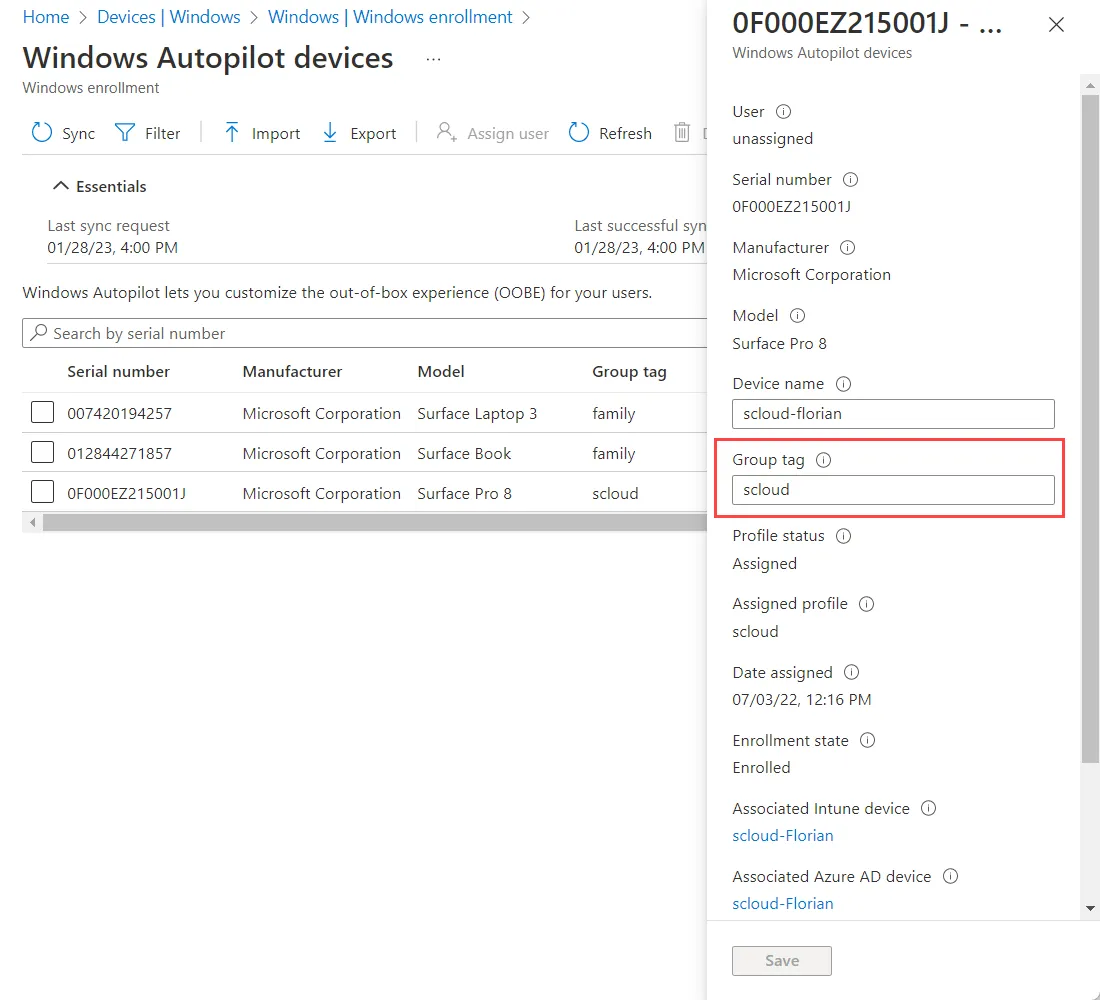This screenshot has width=1100, height=1000.
Task: Click the Sync toolbar button
Action: [x=63, y=133]
